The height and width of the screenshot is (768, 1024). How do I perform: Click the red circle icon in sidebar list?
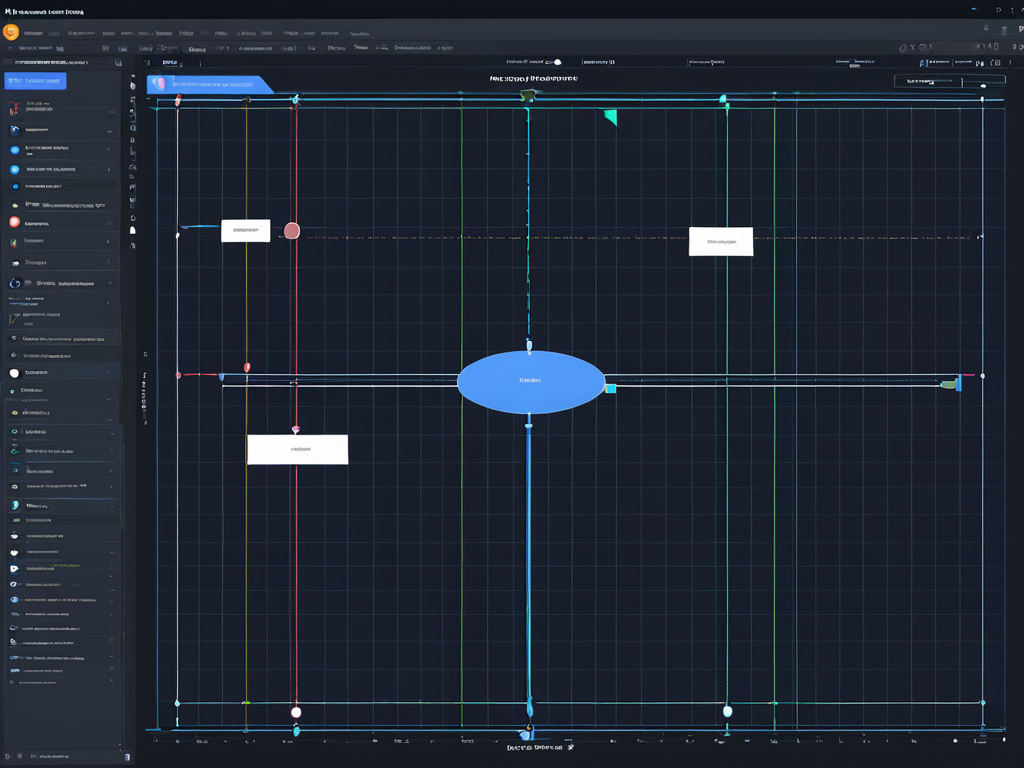[x=14, y=222]
